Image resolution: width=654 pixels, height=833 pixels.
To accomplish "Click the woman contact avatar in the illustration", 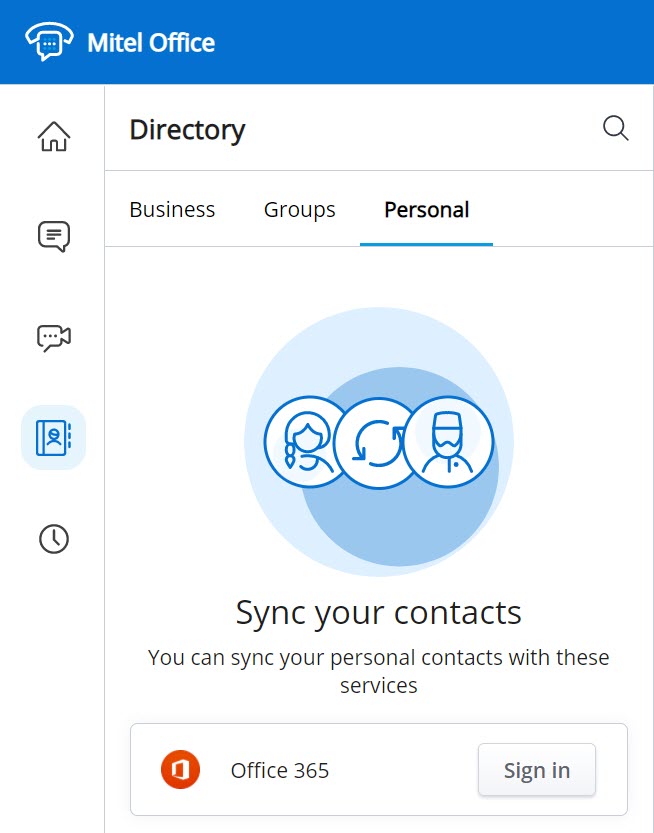I will 304,442.
